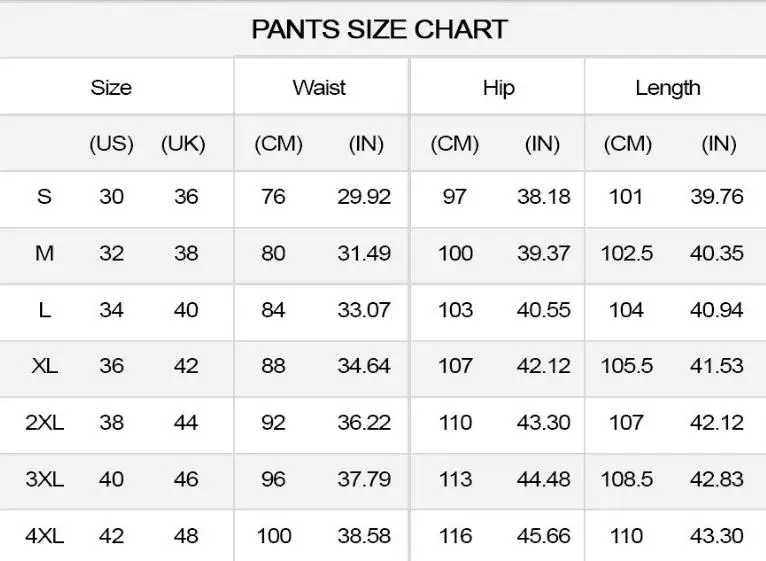
Task: Select length value 105.5 cm
Action: pyautogui.click(x=627, y=366)
